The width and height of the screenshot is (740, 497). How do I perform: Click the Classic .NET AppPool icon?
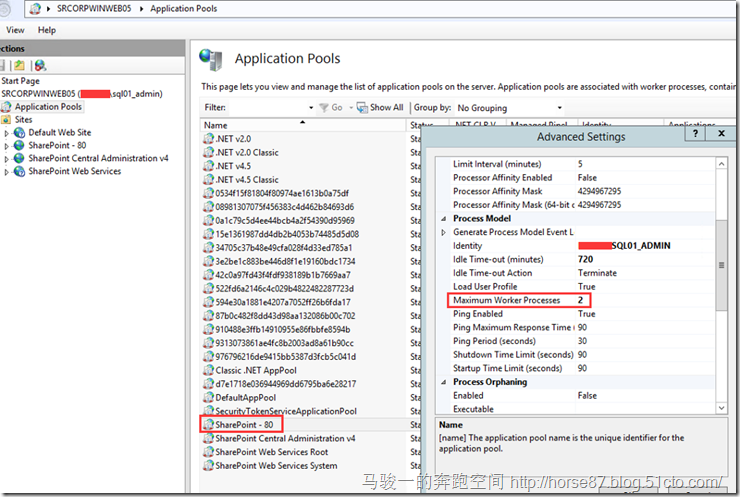point(209,370)
